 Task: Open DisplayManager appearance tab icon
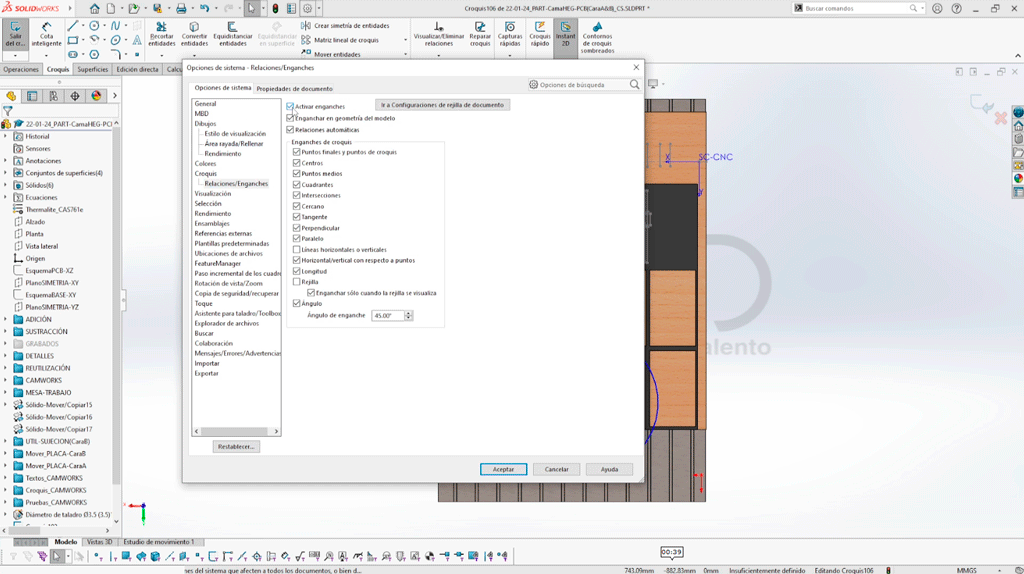click(x=96, y=96)
